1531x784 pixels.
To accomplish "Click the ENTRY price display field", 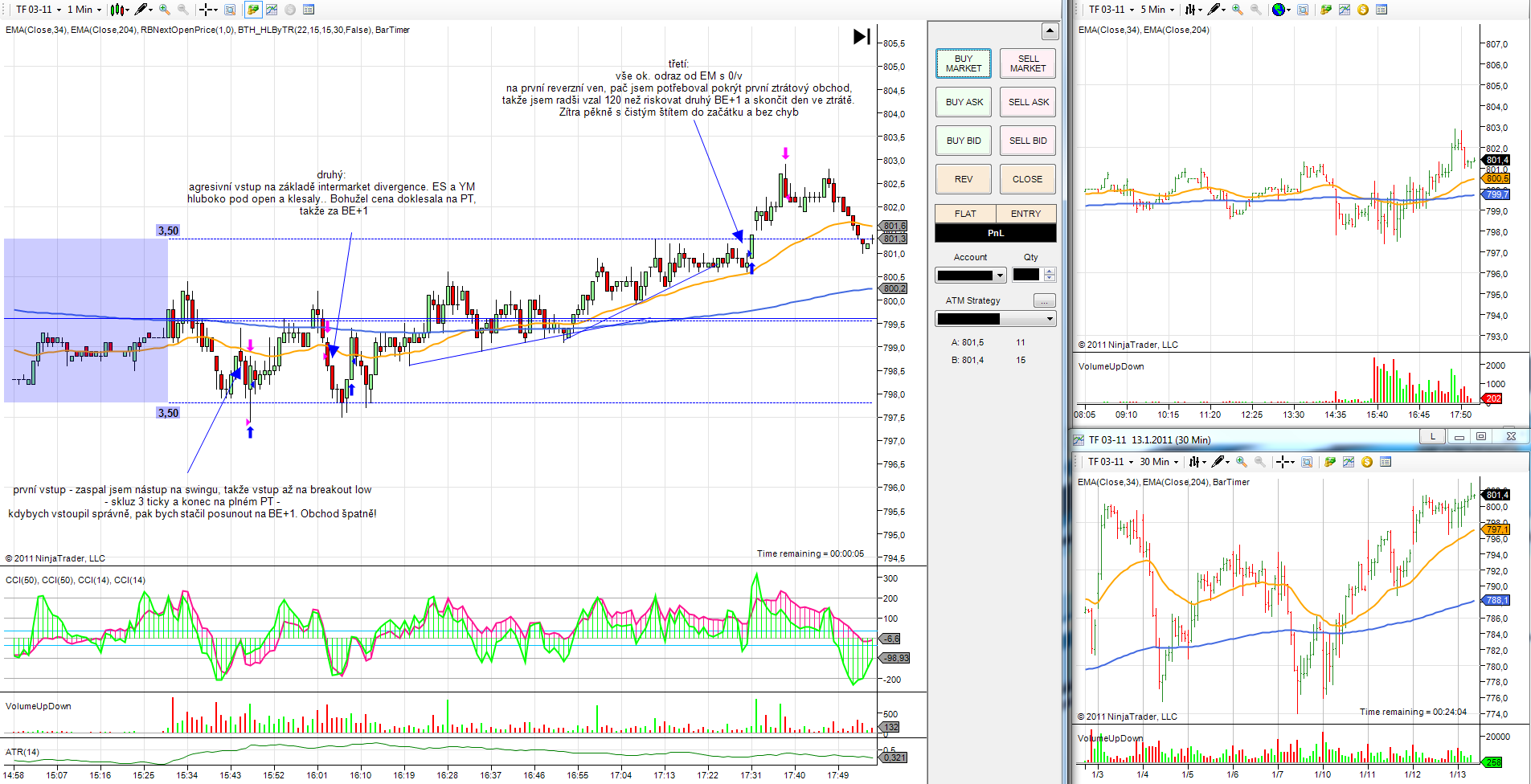I will pos(1026,214).
